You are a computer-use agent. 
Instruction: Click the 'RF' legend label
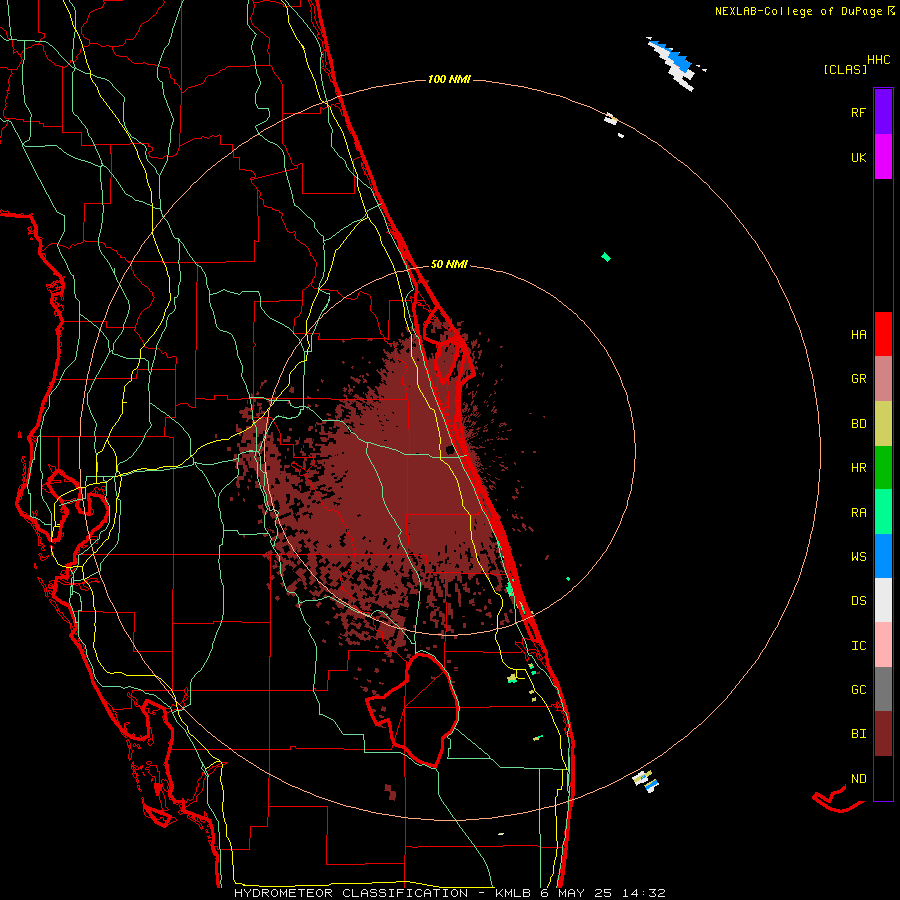pyautogui.click(x=858, y=112)
